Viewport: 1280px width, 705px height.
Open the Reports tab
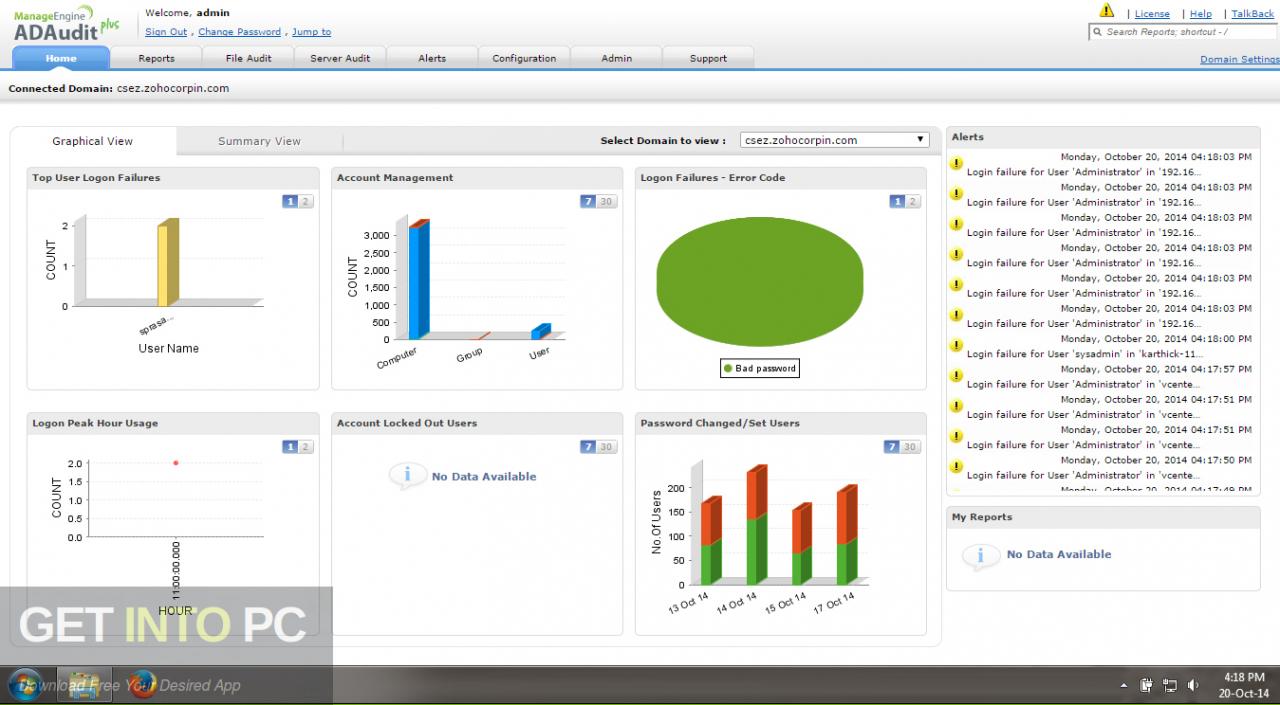click(x=156, y=58)
